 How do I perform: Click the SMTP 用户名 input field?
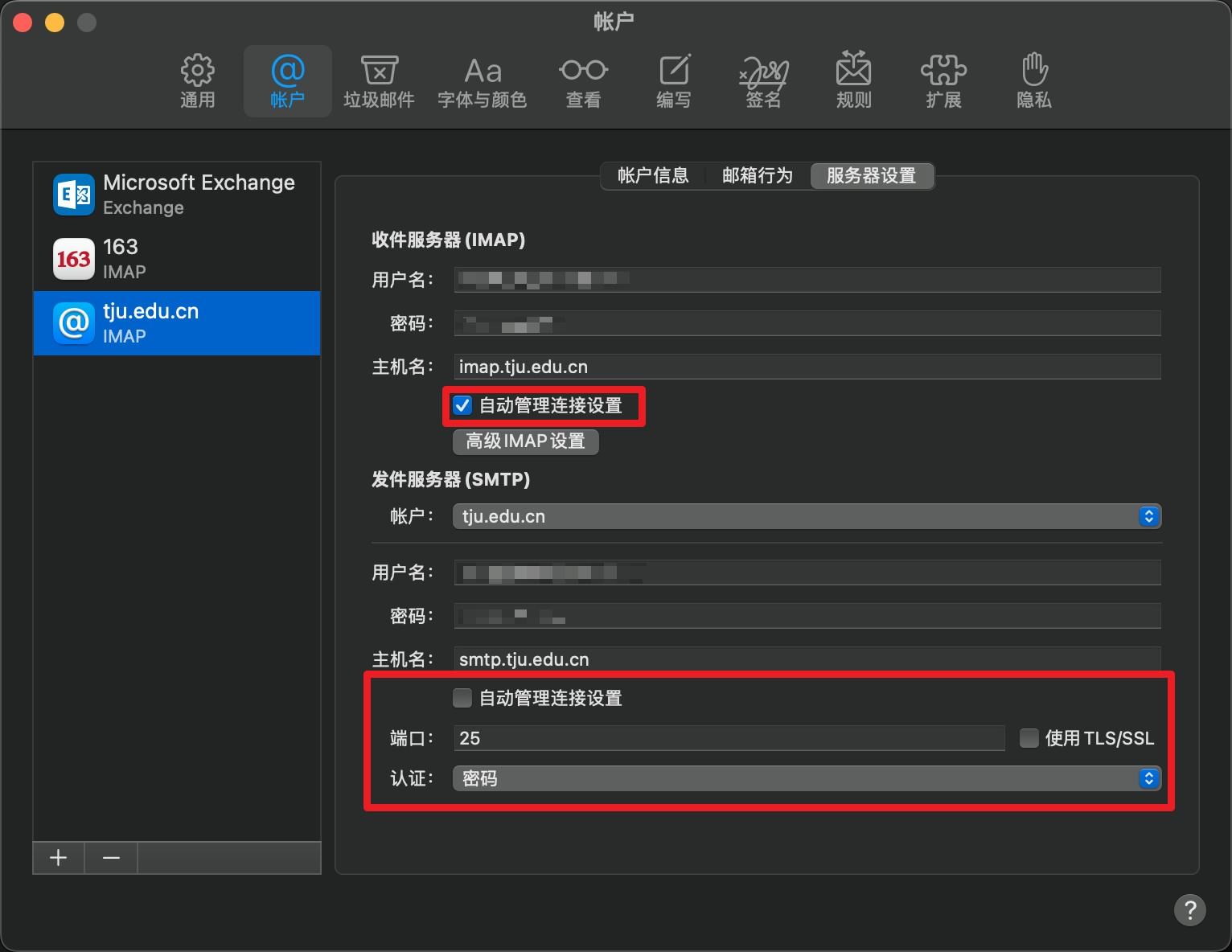807,572
